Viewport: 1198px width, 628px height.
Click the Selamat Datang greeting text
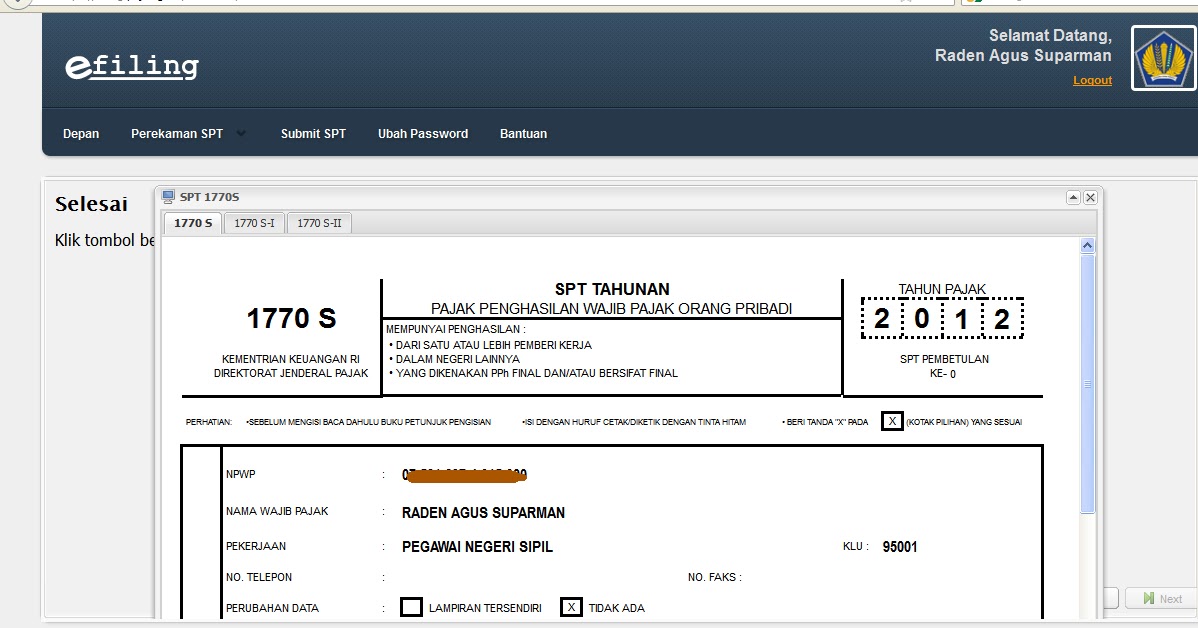pyautogui.click(x=1051, y=36)
